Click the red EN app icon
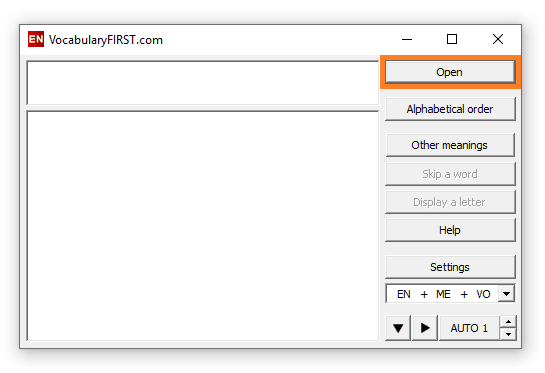The height and width of the screenshot is (373, 545). coord(36,39)
